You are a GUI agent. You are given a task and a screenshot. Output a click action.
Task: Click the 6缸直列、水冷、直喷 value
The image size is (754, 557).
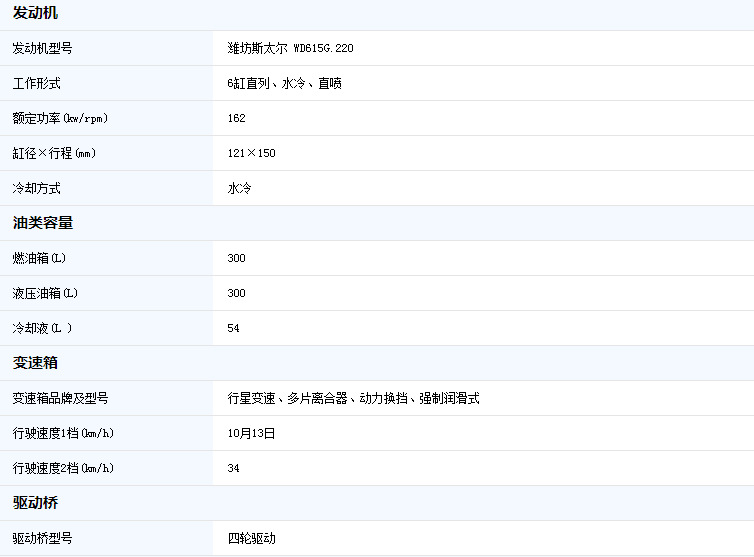tap(285, 83)
